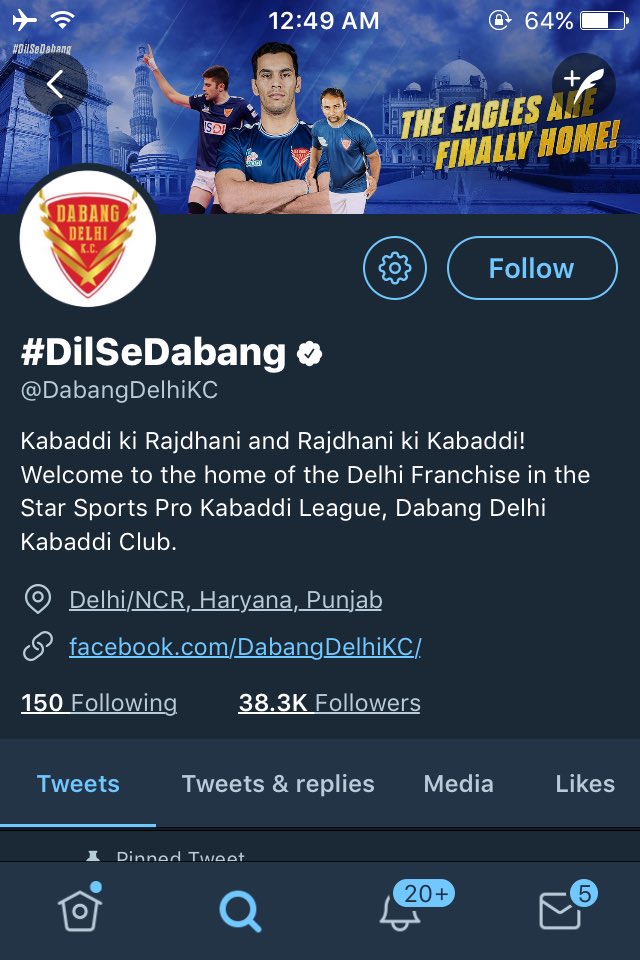Tap the verified badge beside #DilSeDabang
The height and width of the screenshot is (960, 640).
tap(309, 353)
